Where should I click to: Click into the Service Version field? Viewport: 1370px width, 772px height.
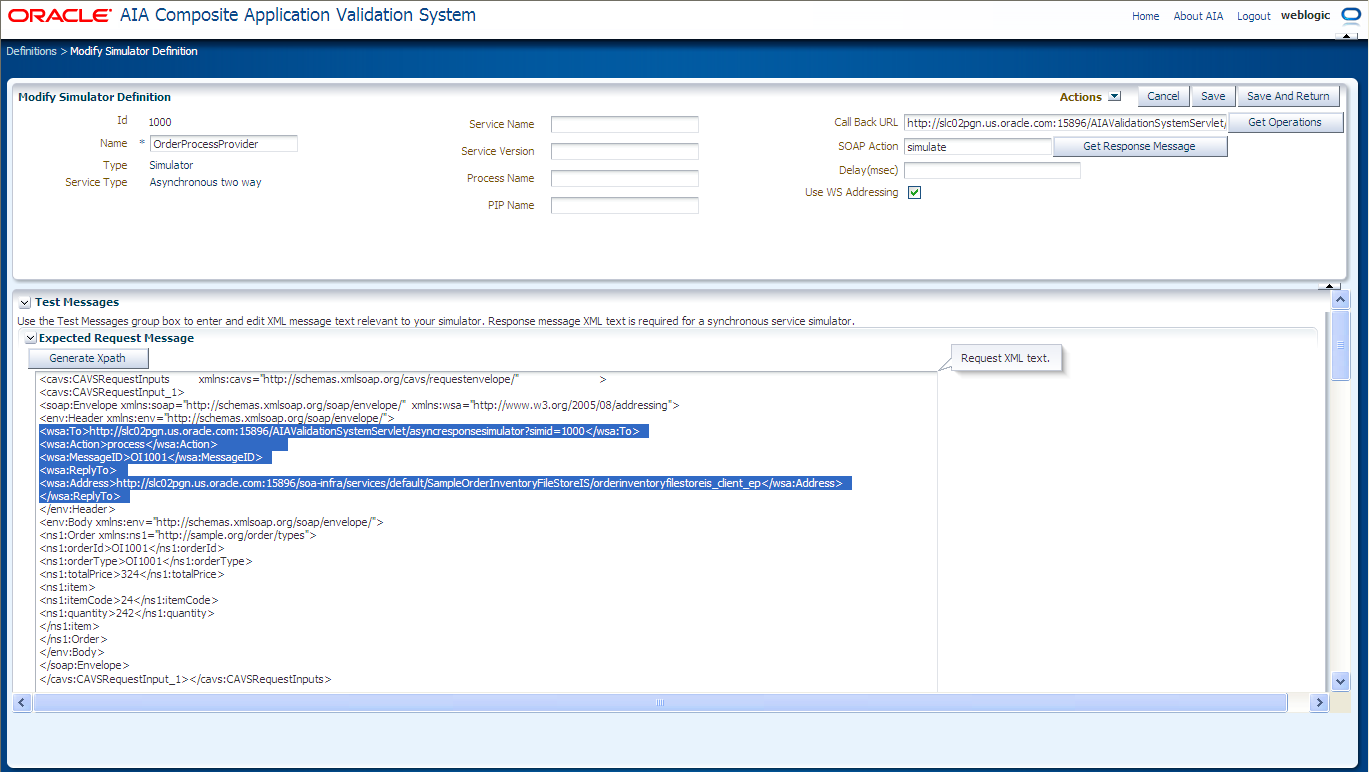click(x=625, y=152)
